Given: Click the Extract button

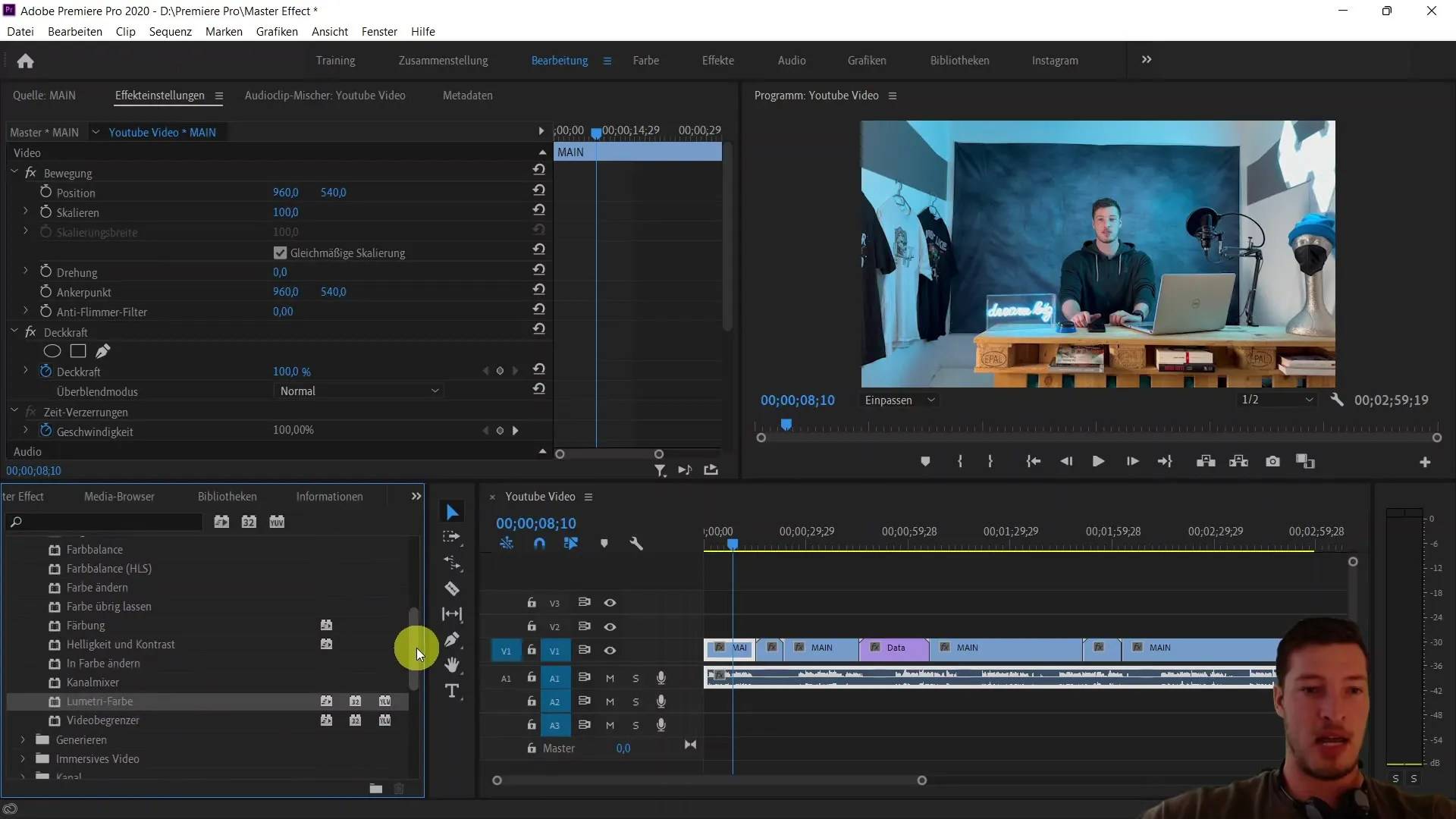Looking at the screenshot, I should (1239, 461).
